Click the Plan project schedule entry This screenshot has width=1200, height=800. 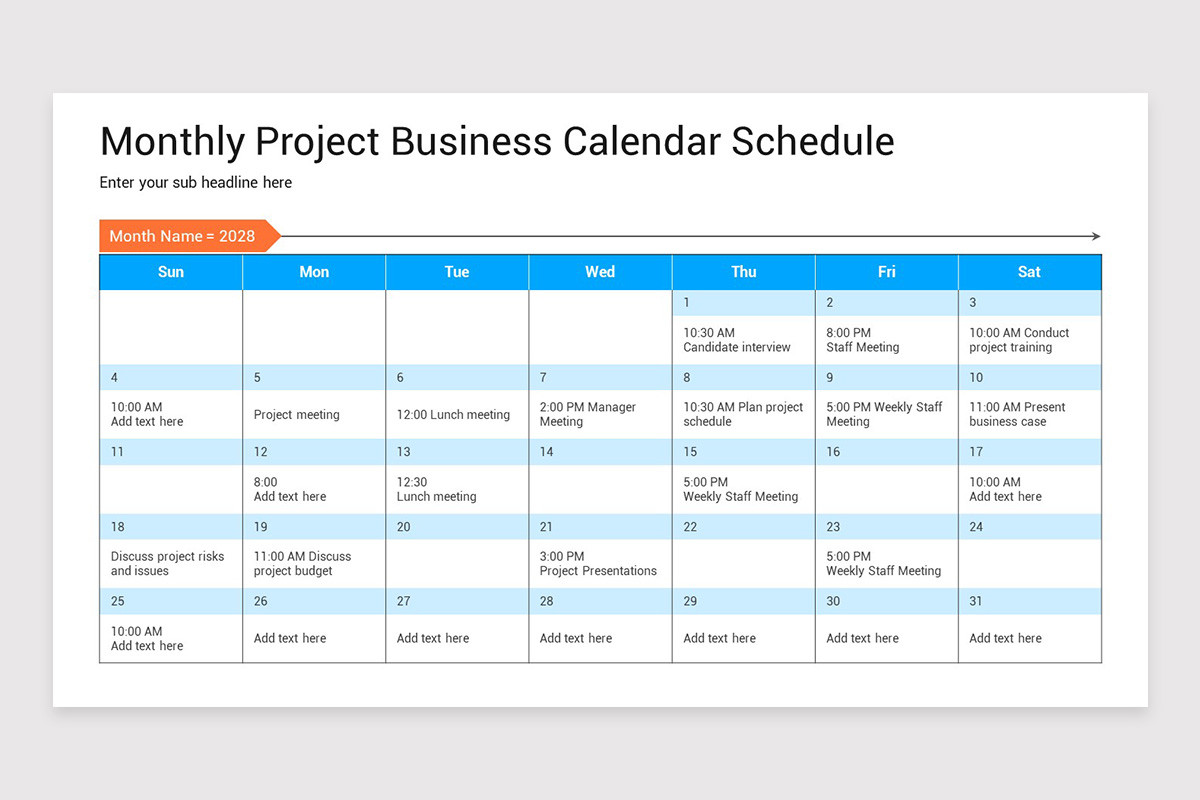[743, 414]
